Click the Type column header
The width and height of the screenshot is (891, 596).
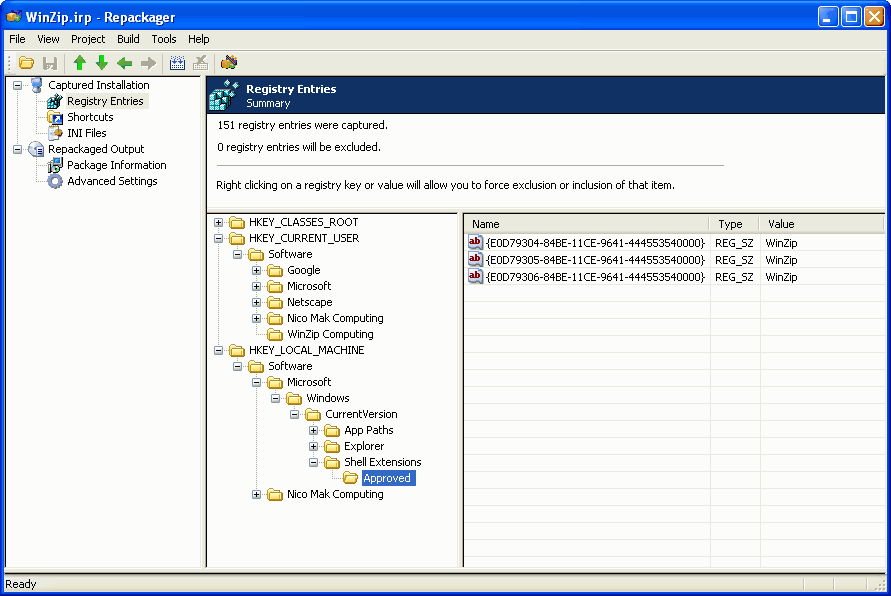pos(734,224)
